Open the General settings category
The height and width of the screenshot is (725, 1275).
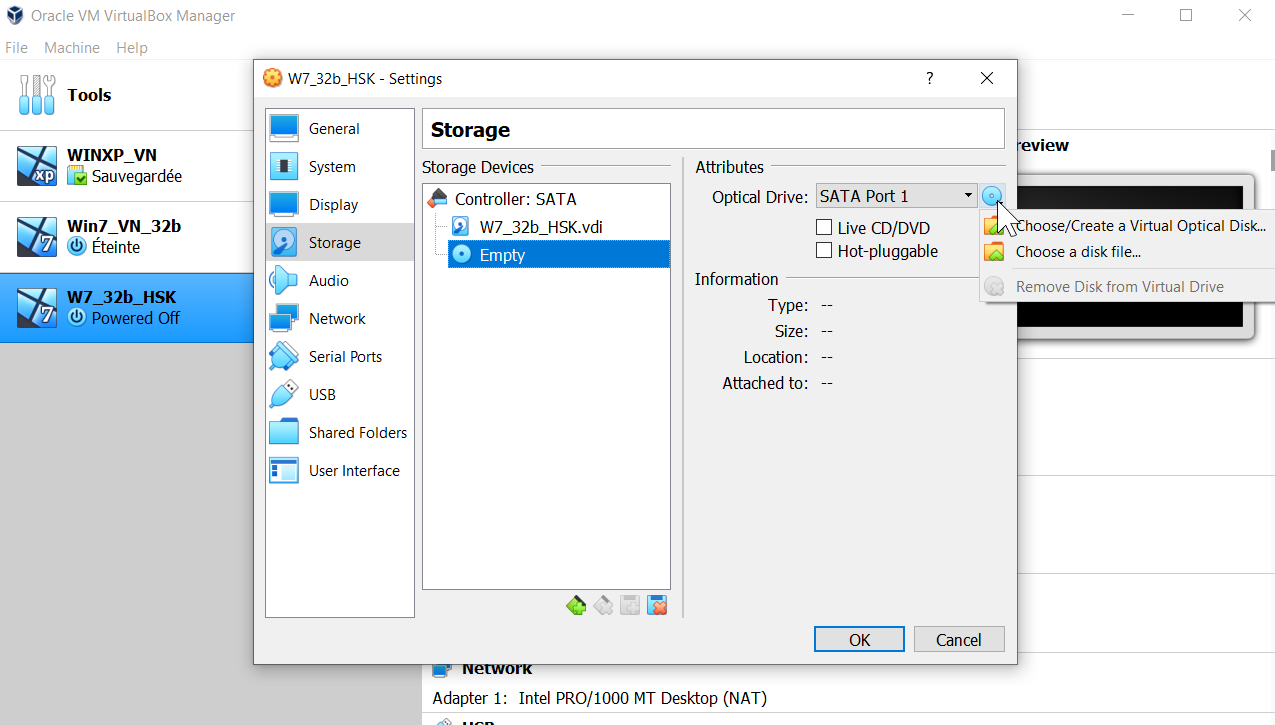point(339,129)
